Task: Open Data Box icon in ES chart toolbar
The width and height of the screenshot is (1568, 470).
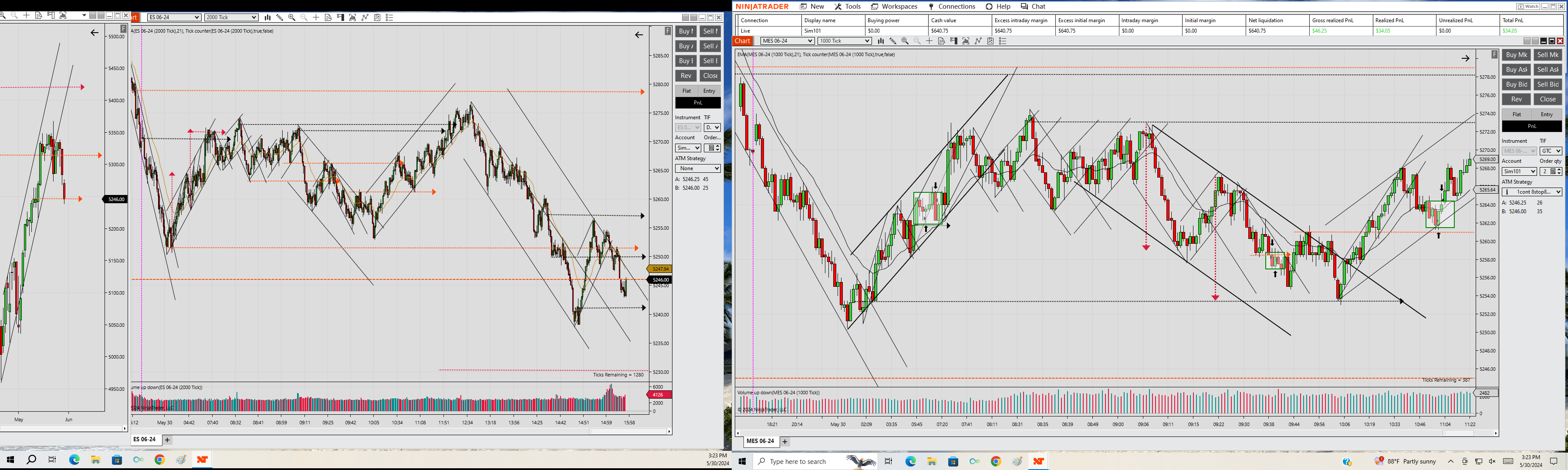Action: click(x=328, y=18)
